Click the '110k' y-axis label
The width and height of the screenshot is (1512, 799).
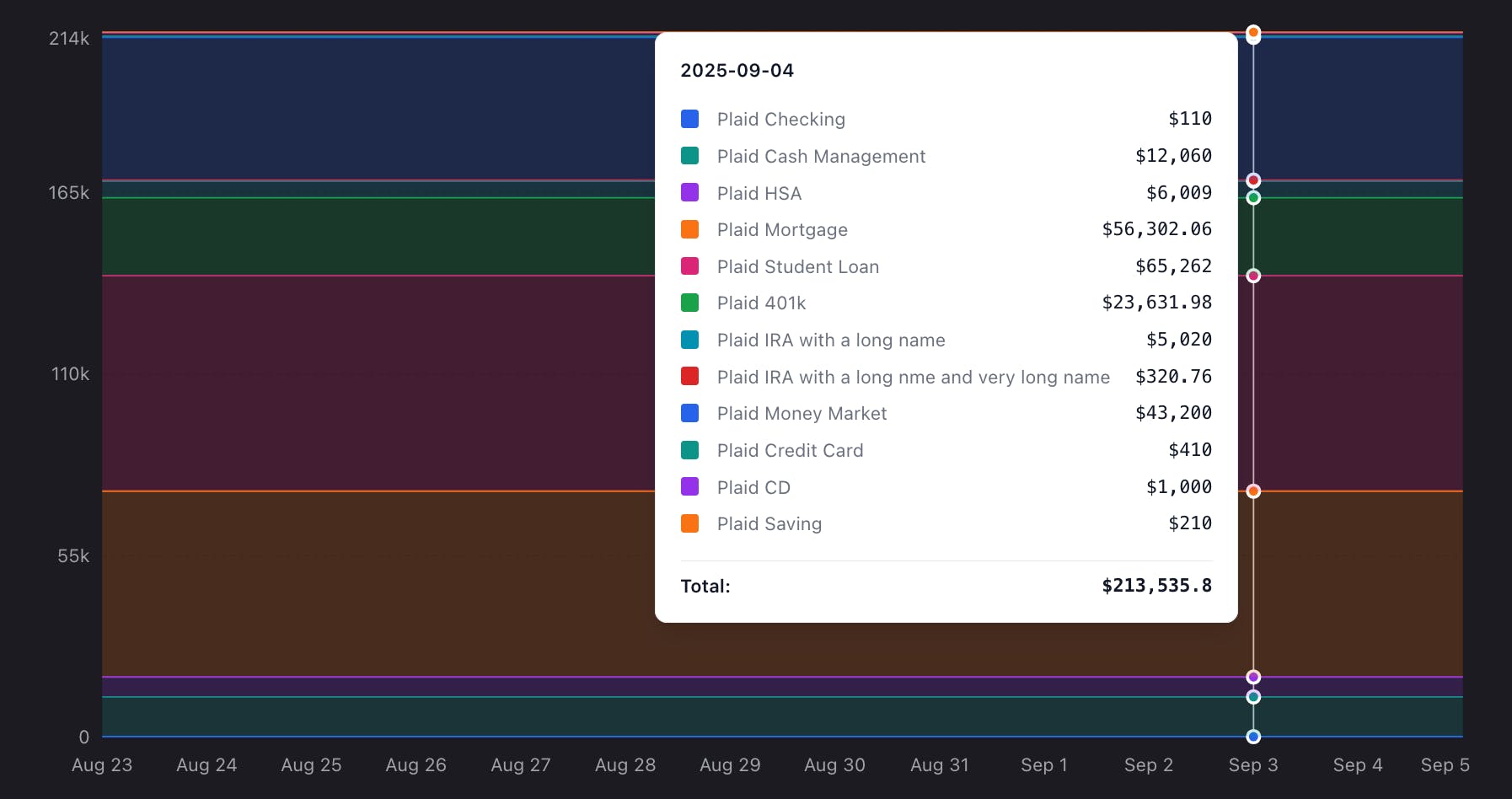tap(70, 374)
